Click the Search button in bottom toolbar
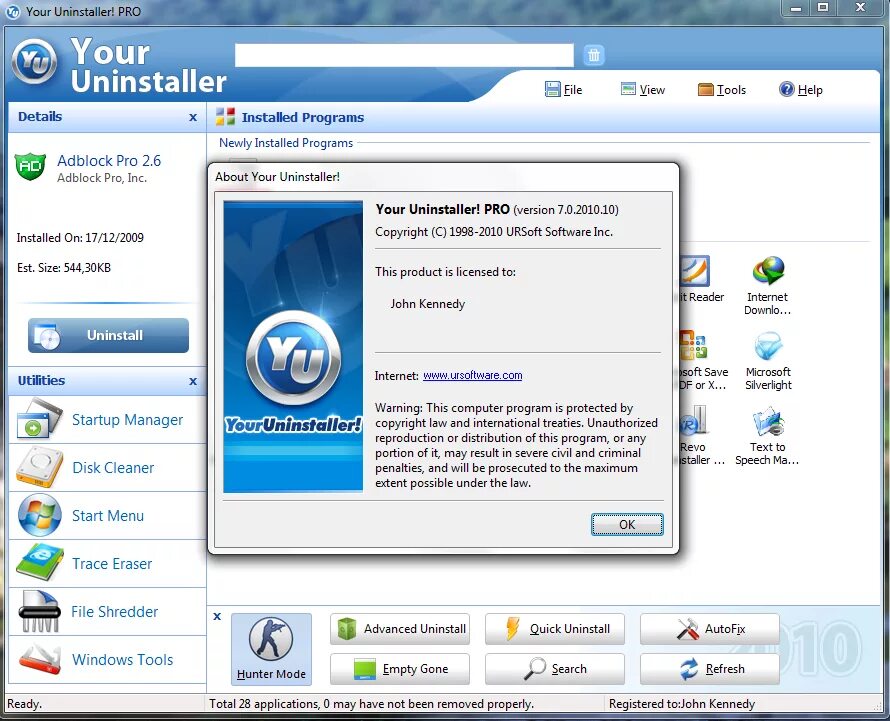The image size is (890, 721). pos(555,669)
